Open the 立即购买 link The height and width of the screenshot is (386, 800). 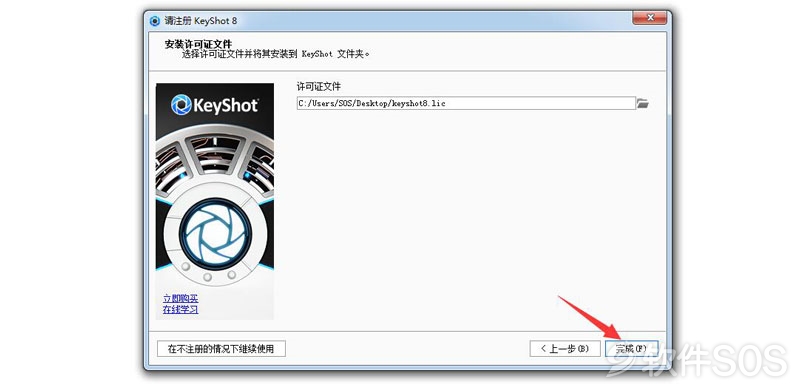tap(181, 299)
